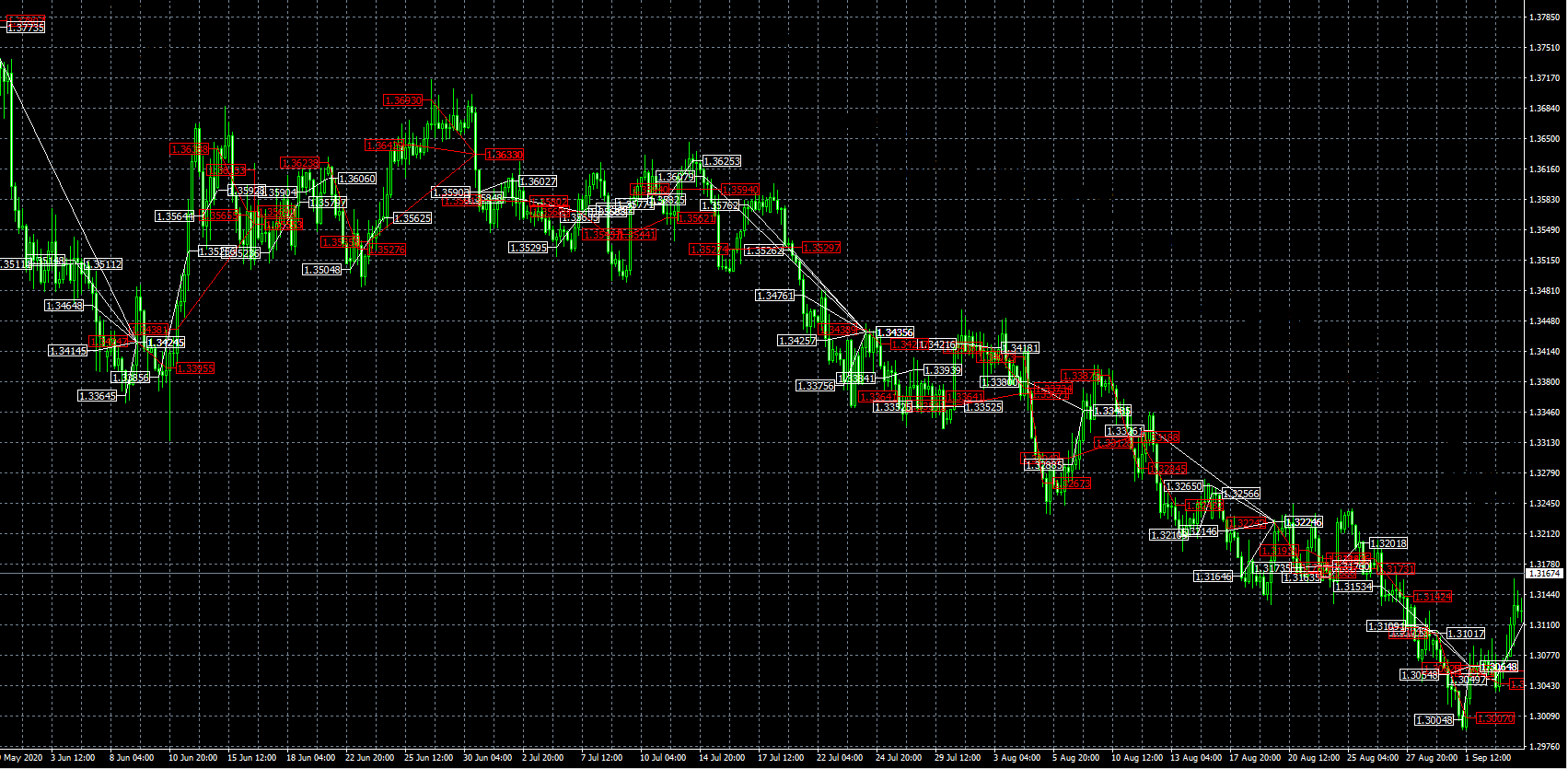Click the white 1.37735 price label
Screen dimensions: 1568x769
tap(26, 28)
